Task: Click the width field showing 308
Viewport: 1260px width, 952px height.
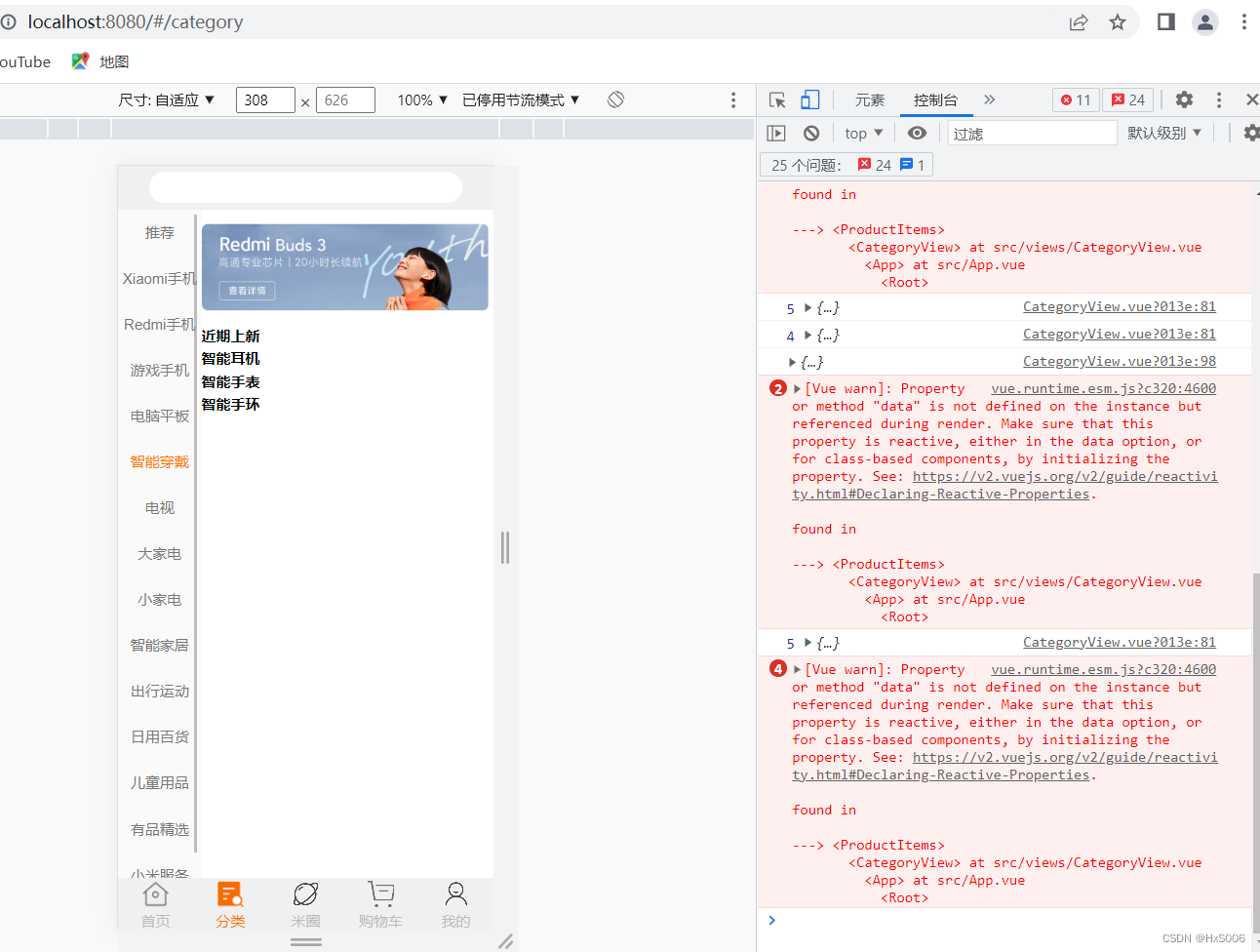Action: pyautogui.click(x=265, y=99)
